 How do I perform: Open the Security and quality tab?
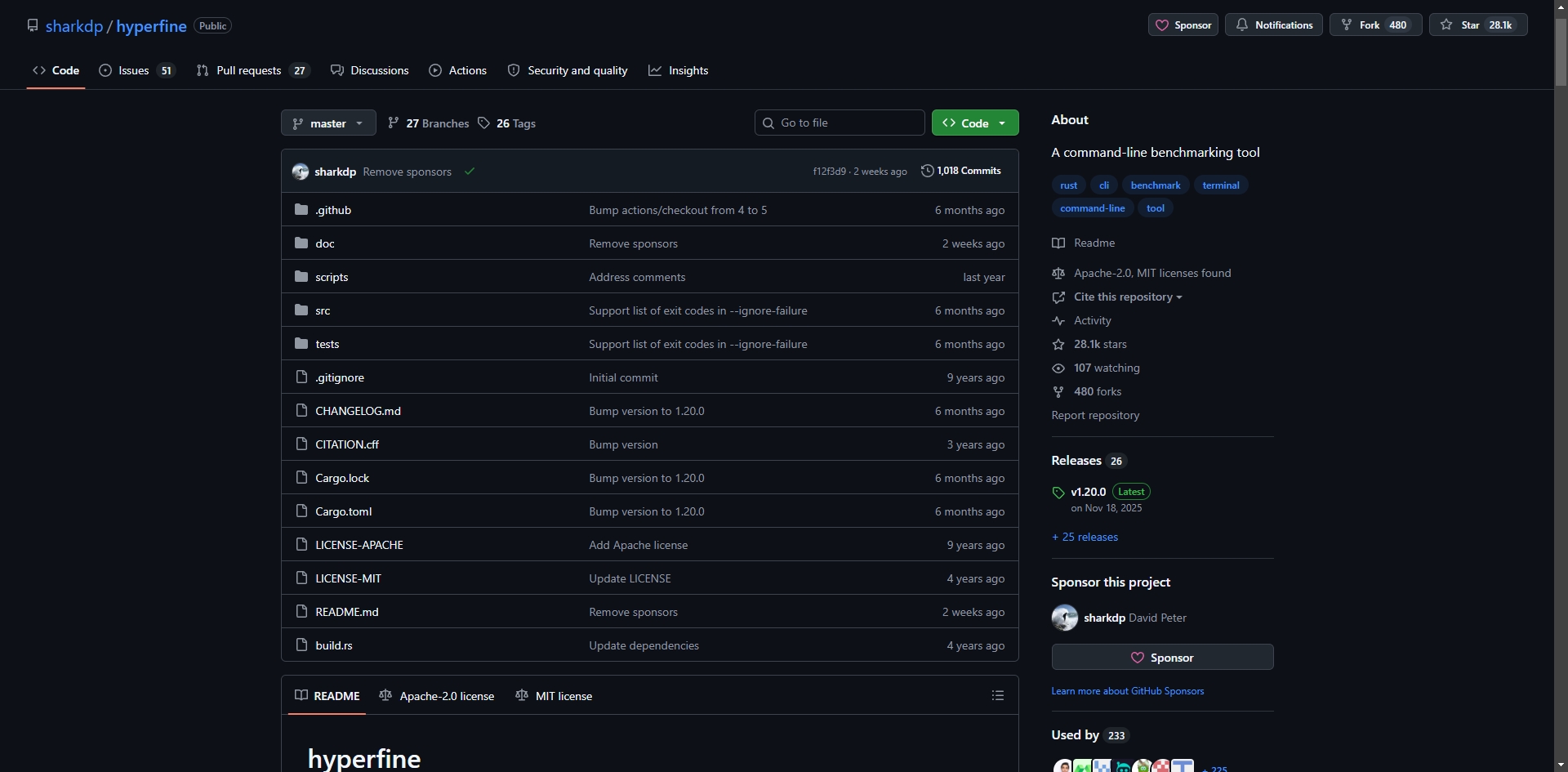568,70
